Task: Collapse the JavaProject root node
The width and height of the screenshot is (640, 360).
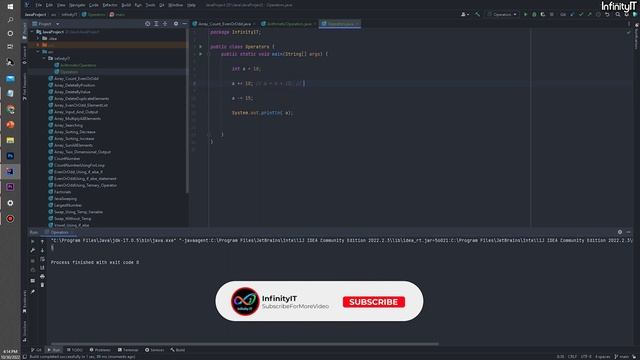Action: (x=32, y=32)
